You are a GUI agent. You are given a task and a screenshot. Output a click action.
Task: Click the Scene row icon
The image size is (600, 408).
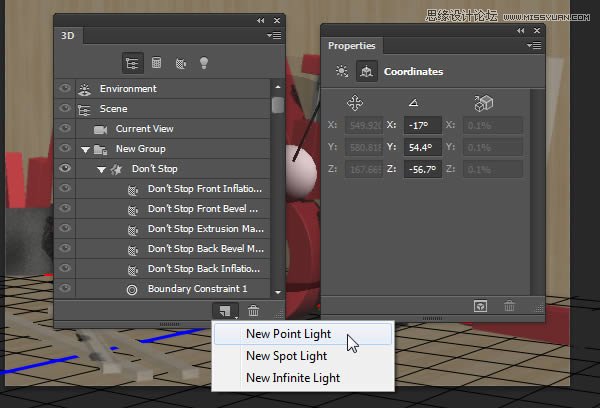(84, 109)
